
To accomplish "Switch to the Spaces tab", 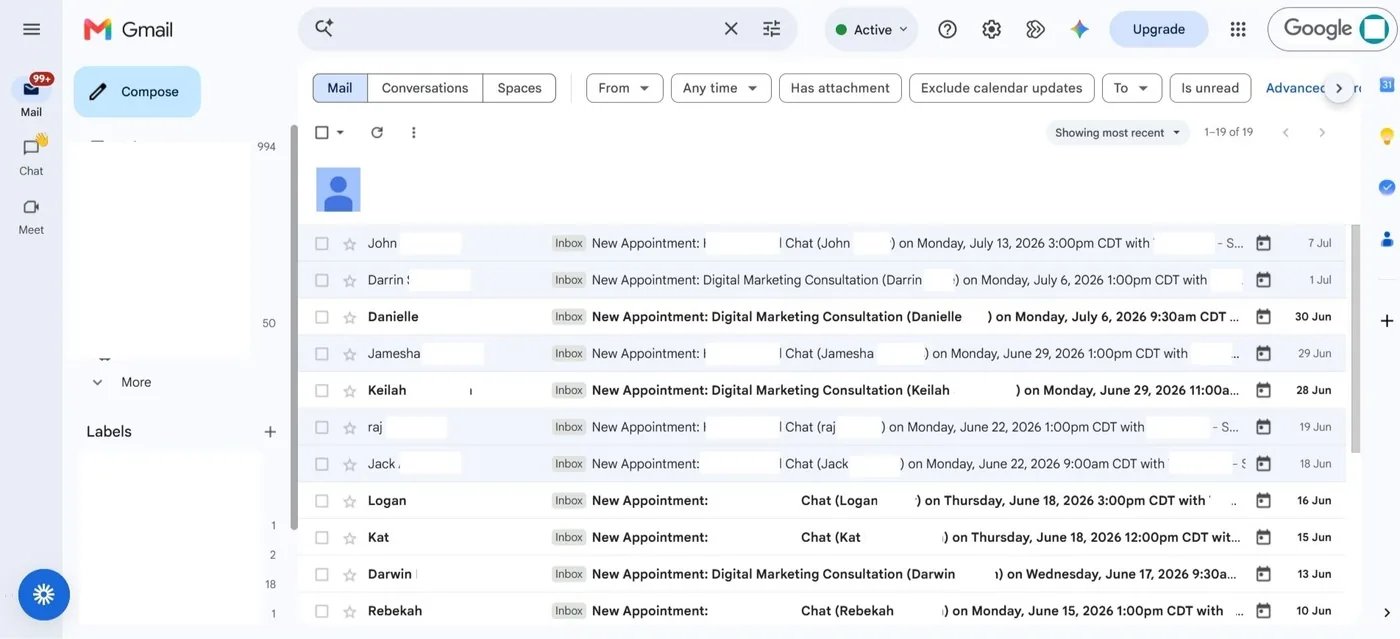I will click(519, 88).
